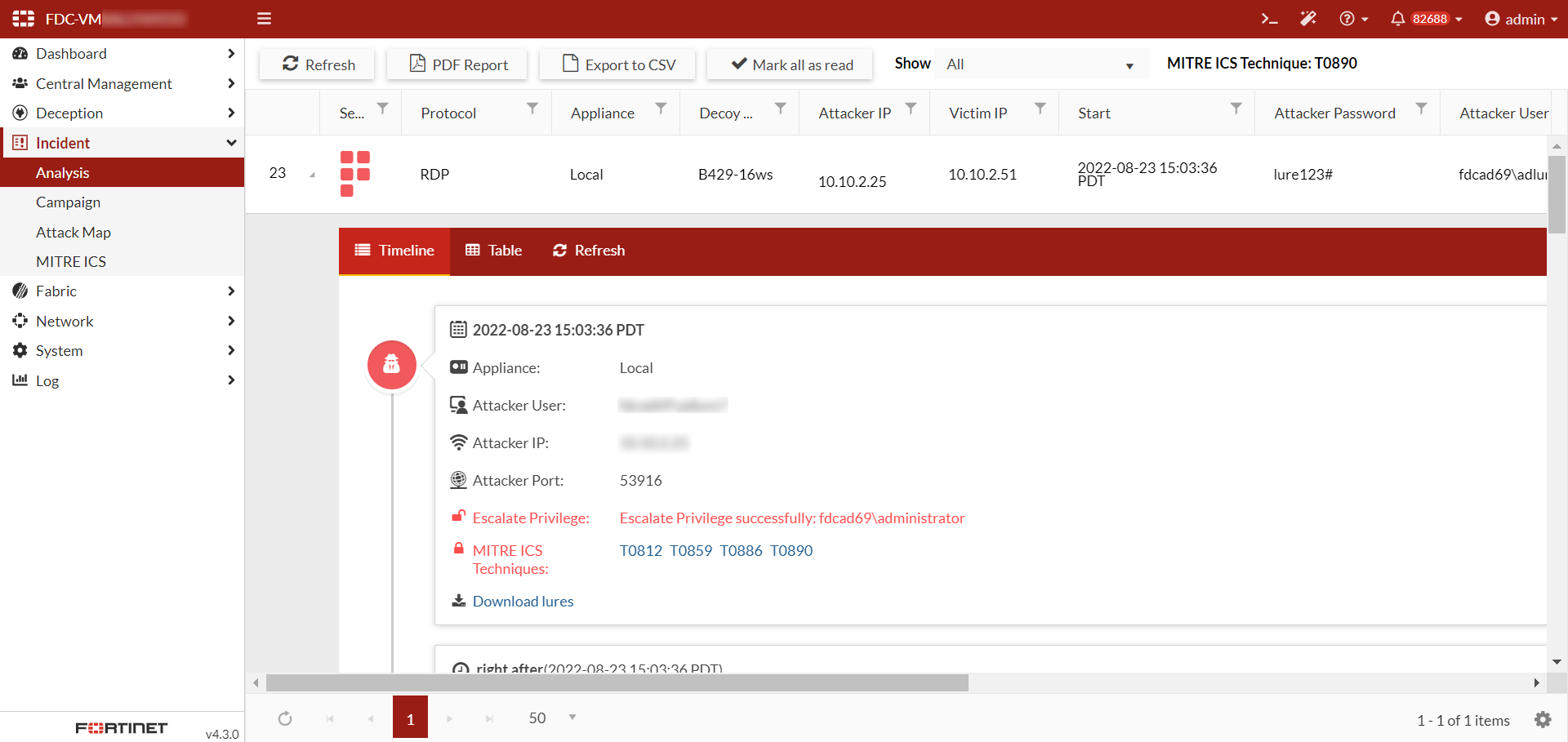Open MITRE technique T0886
The height and width of the screenshot is (742, 1568).
tap(741, 551)
